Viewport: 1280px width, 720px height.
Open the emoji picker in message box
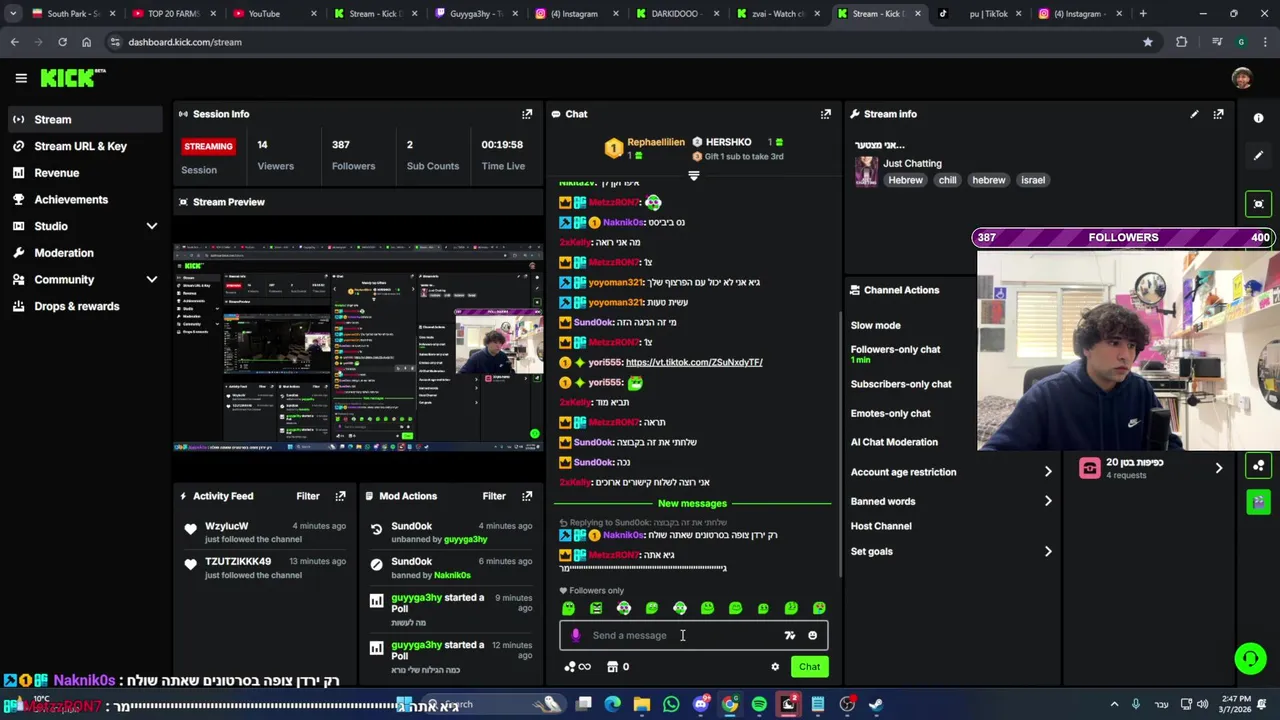pos(812,635)
